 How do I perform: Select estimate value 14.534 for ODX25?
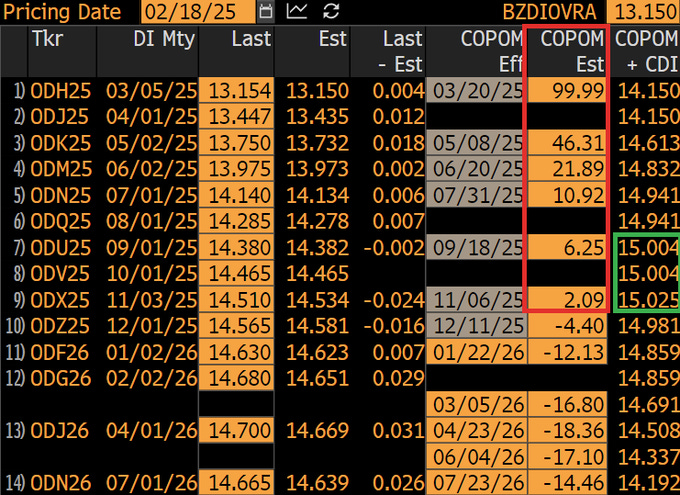click(317, 300)
